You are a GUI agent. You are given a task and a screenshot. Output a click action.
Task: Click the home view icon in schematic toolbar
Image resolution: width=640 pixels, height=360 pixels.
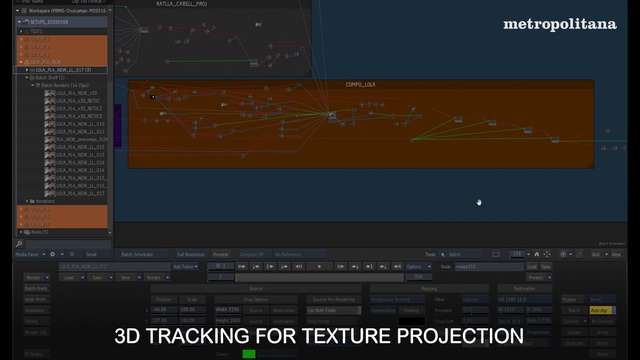(x=537, y=254)
